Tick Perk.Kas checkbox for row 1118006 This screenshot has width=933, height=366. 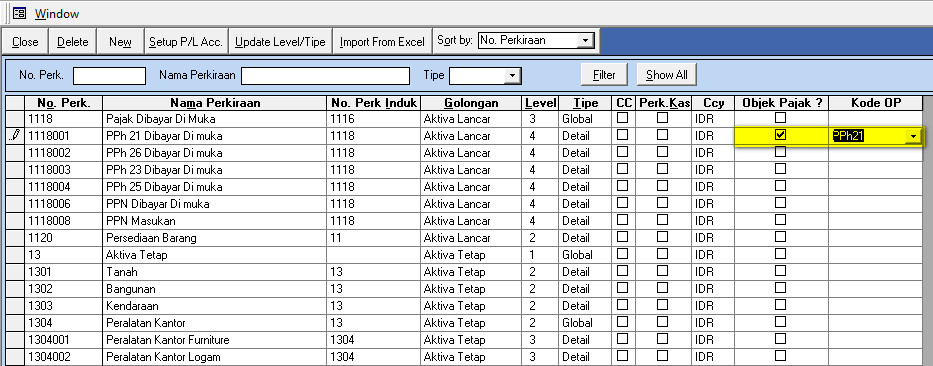[x=662, y=203]
